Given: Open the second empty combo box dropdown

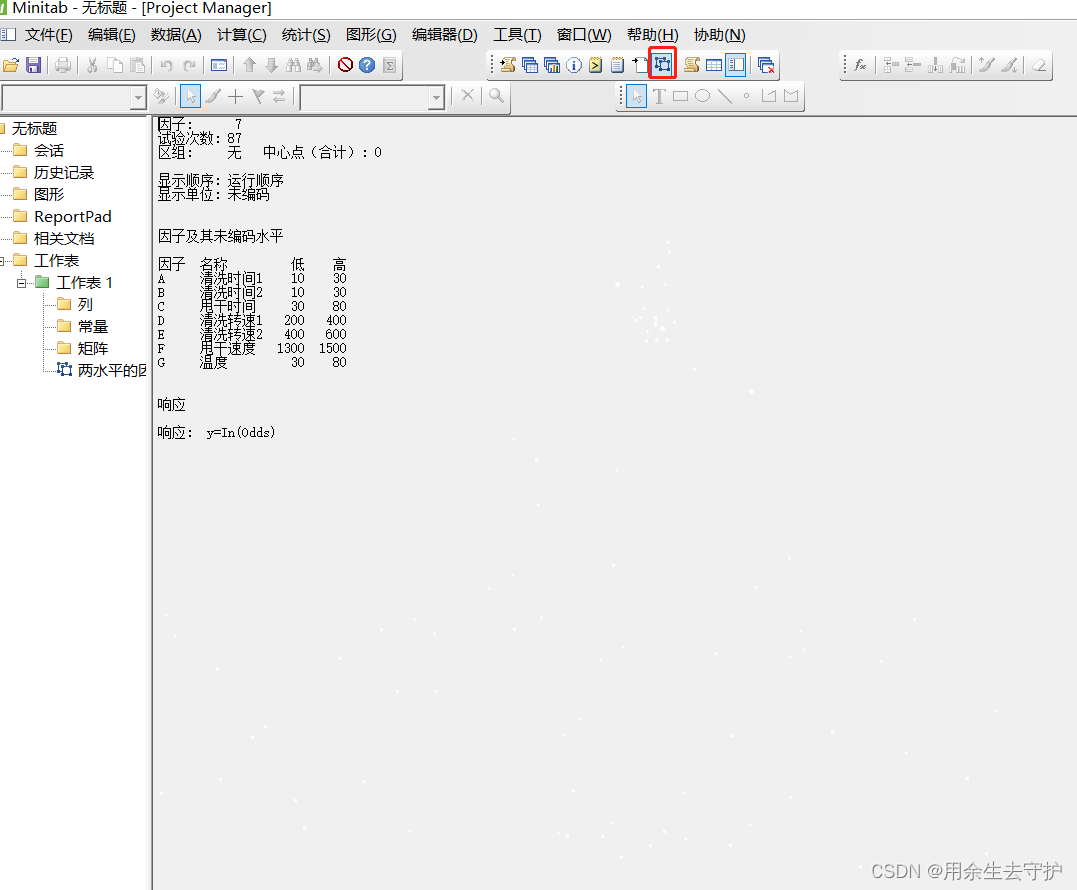Looking at the screenshot, I should tap(436, 98).
